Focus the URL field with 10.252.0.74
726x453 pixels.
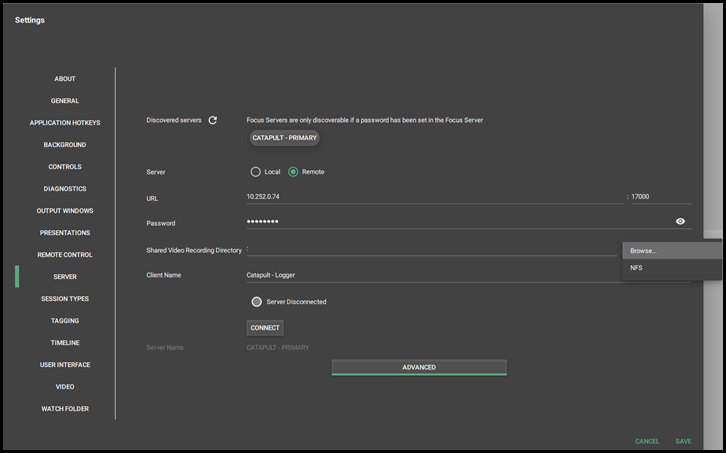(x=435, y=197)
